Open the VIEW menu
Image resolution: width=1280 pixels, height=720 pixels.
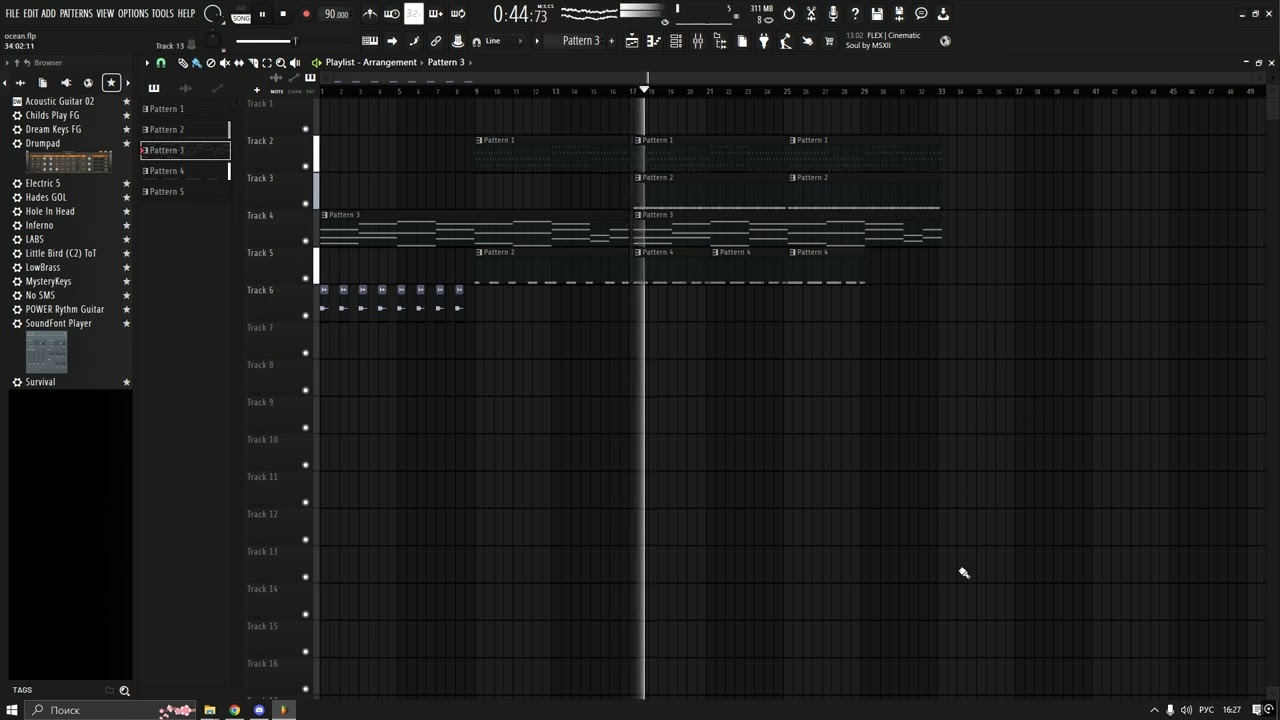(x=105, y=14)
